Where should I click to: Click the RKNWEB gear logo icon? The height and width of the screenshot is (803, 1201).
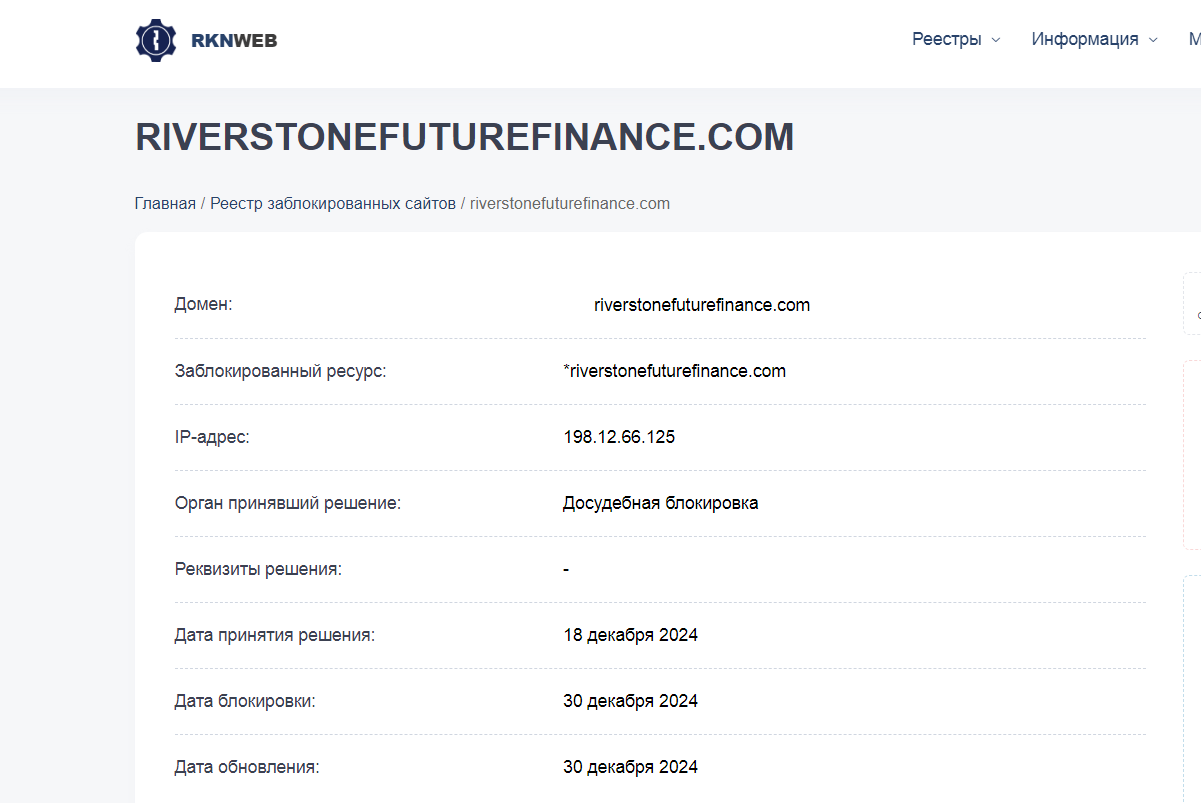pos(156,40)
